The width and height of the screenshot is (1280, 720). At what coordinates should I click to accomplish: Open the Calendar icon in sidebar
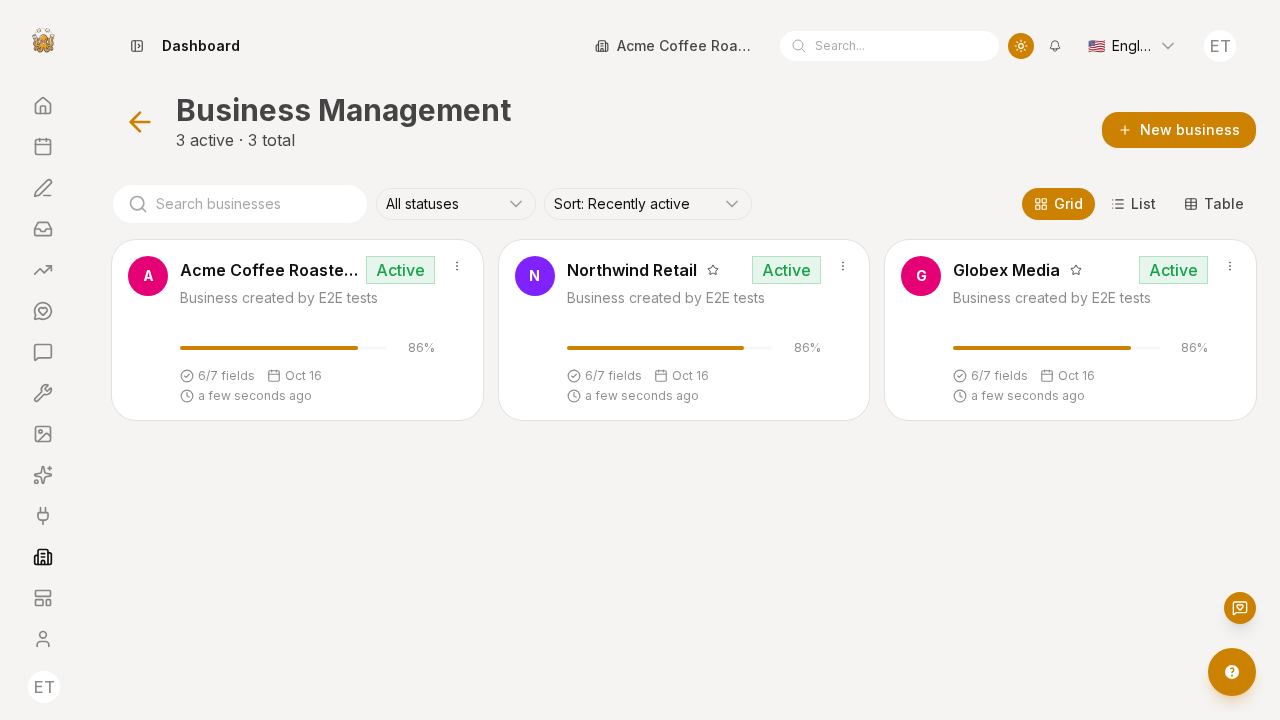[x=43, y=146]
